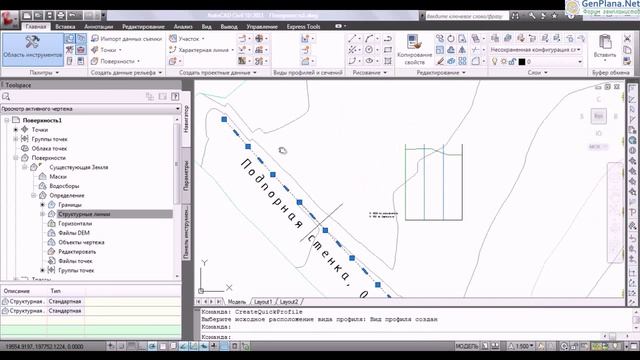The image size is (640, 360).
Task: Select the Arc drawing tool
Action: (369, 39)
